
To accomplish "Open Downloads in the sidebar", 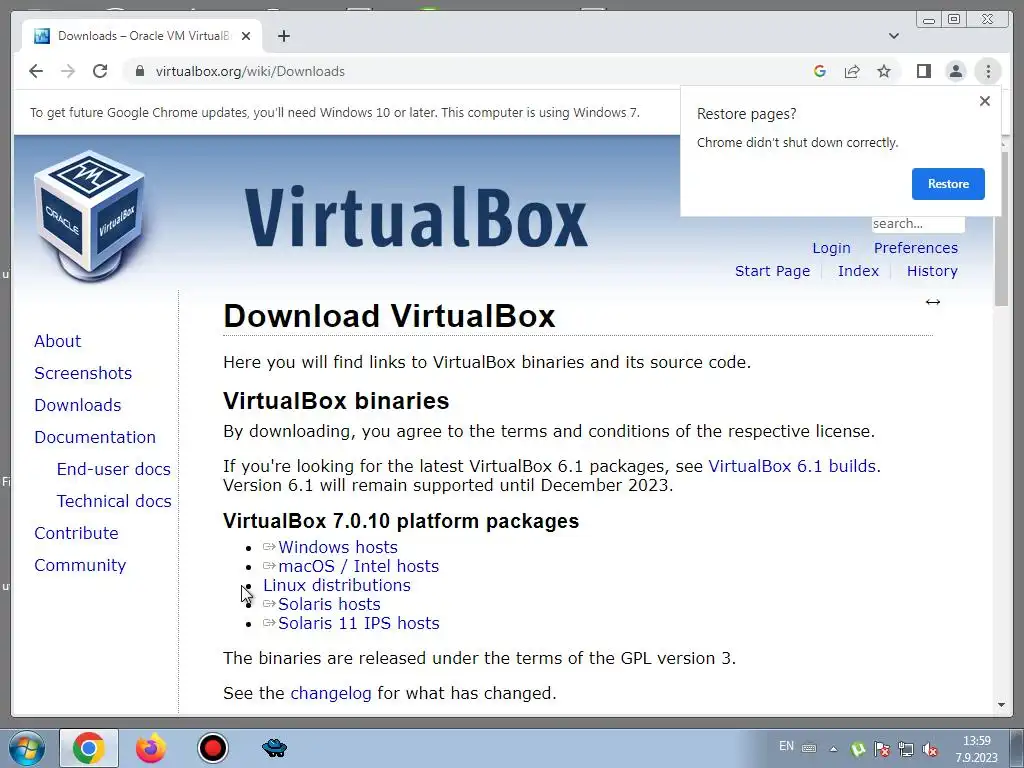I will [78, 405].
